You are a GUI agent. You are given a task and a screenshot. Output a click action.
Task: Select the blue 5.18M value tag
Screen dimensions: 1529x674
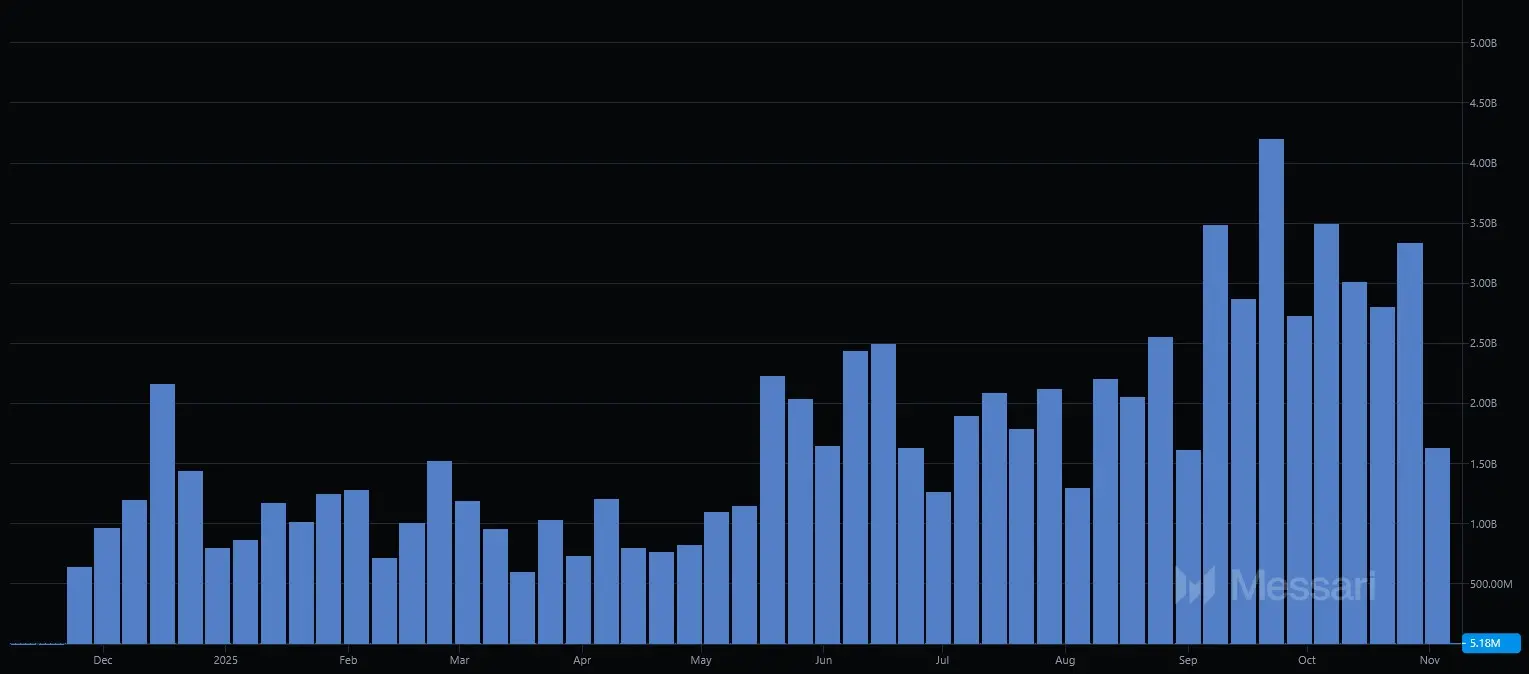coord(1490,643)
